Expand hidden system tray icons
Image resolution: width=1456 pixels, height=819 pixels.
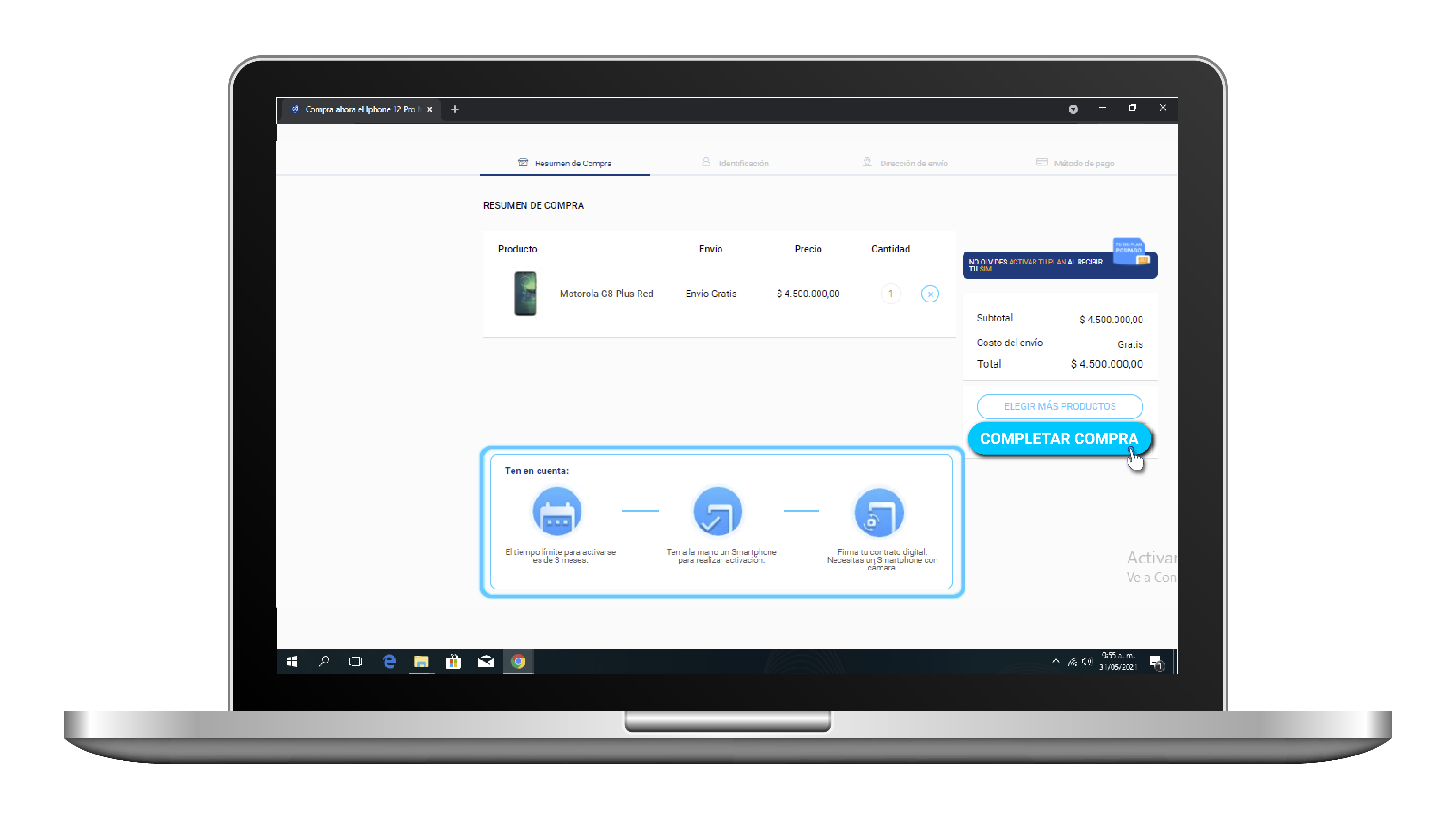(x=1055, y=661)
